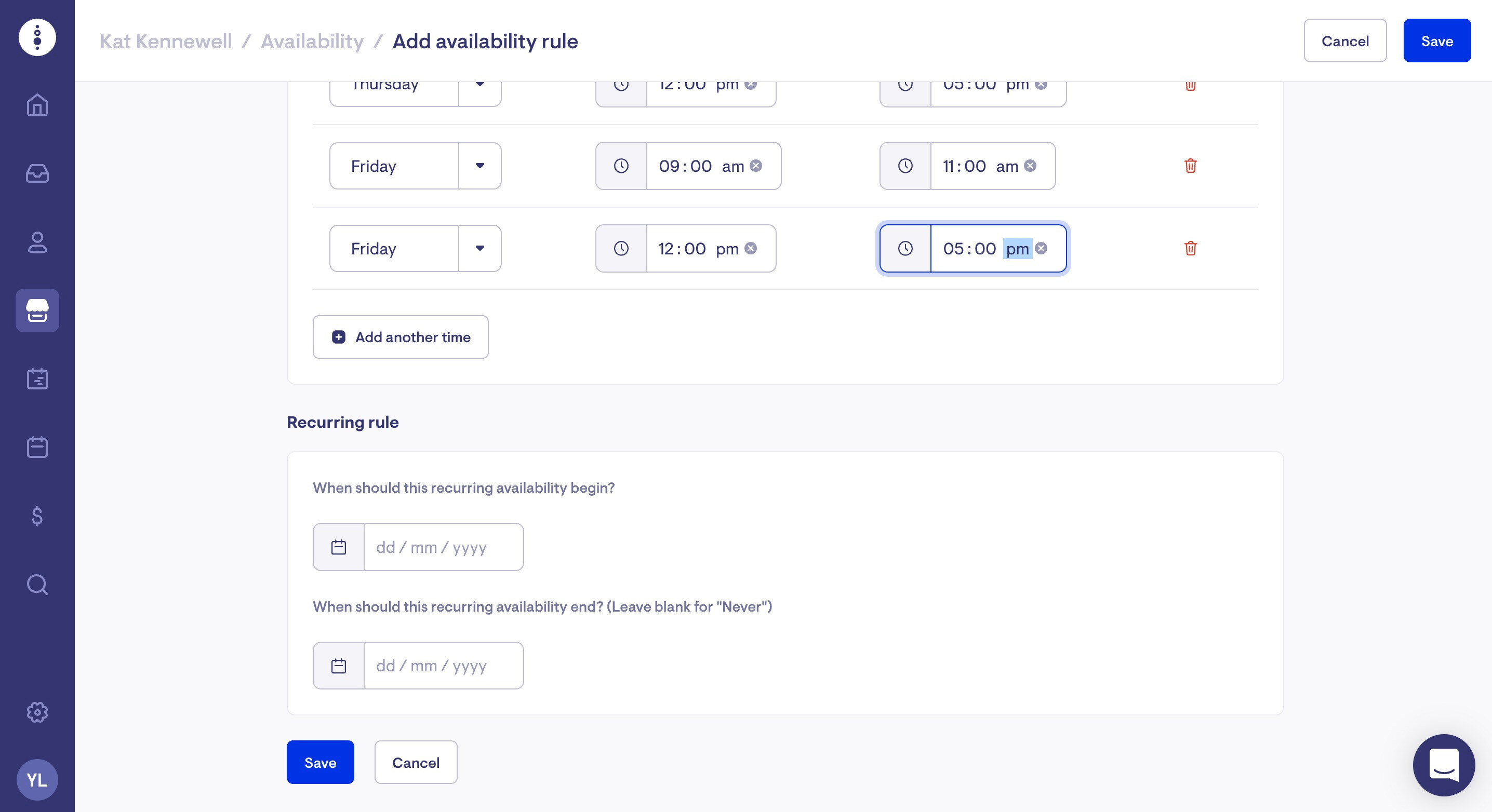The height and width of the screenshot is (812, 1492).
Task: Open the Settings gear icon in sidebar
Action: (x=37, y=712)
